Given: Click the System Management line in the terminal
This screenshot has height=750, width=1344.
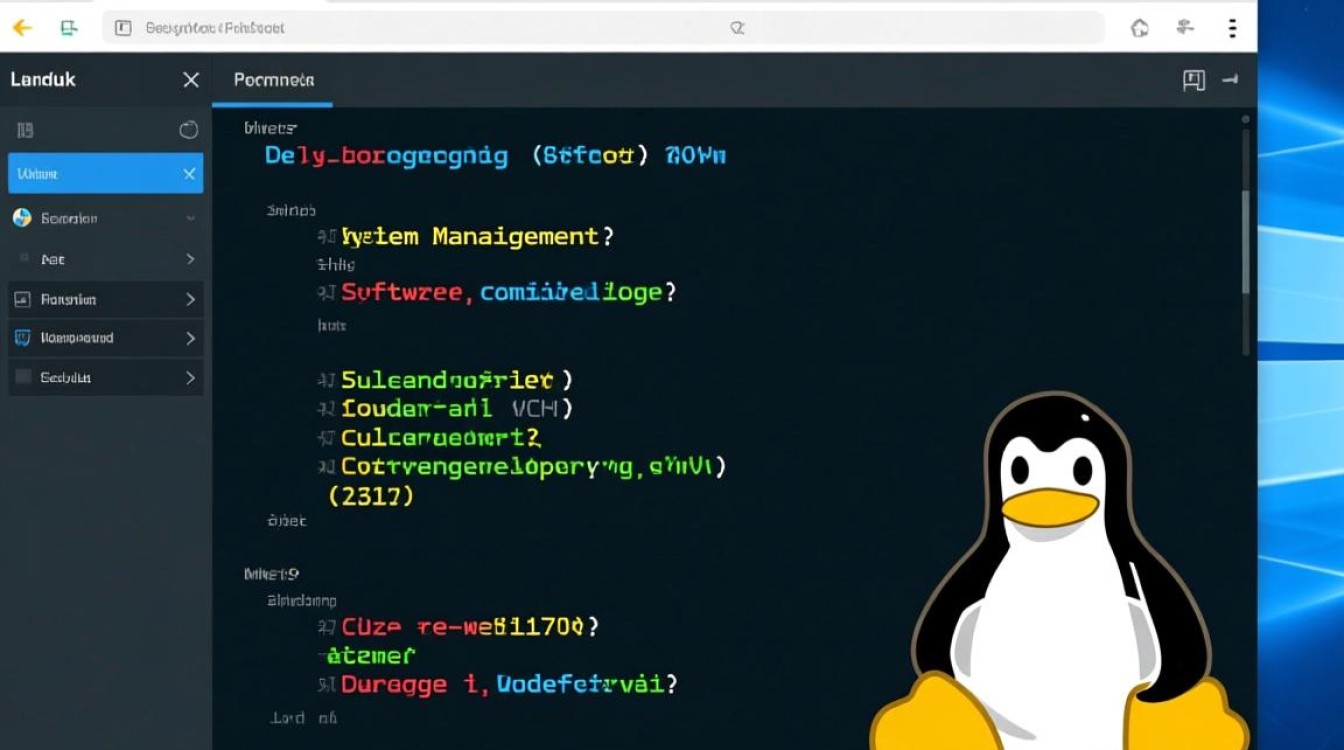Looking at the screenshot, I should tap(475, 236).
